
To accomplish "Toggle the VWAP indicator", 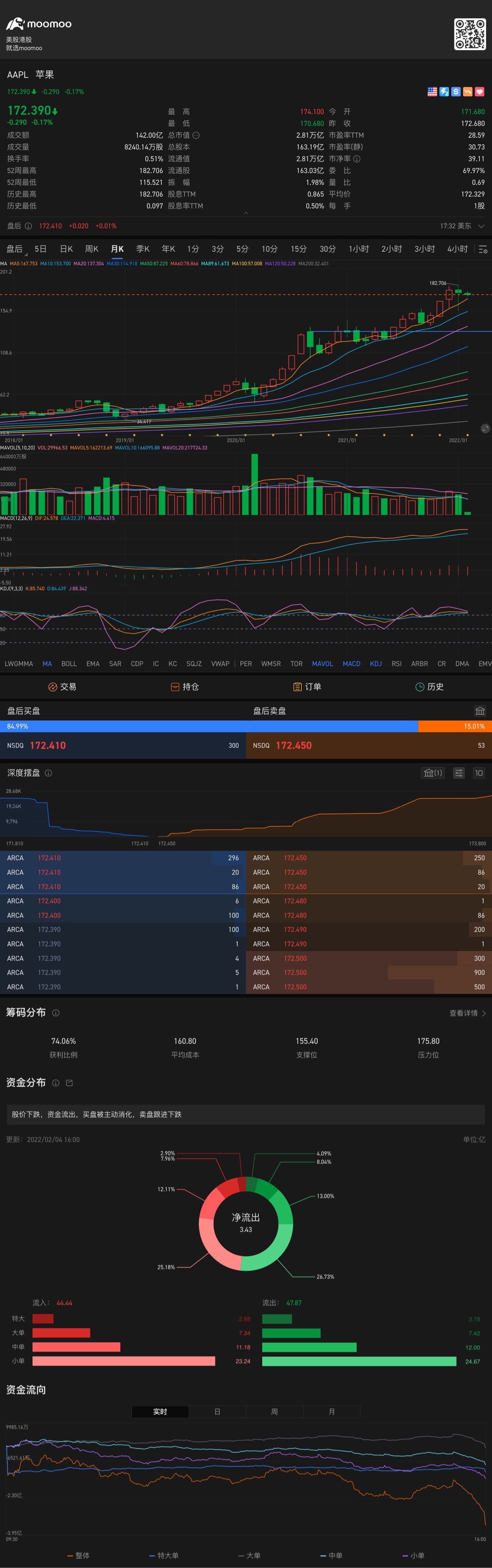I will point(220,664).
